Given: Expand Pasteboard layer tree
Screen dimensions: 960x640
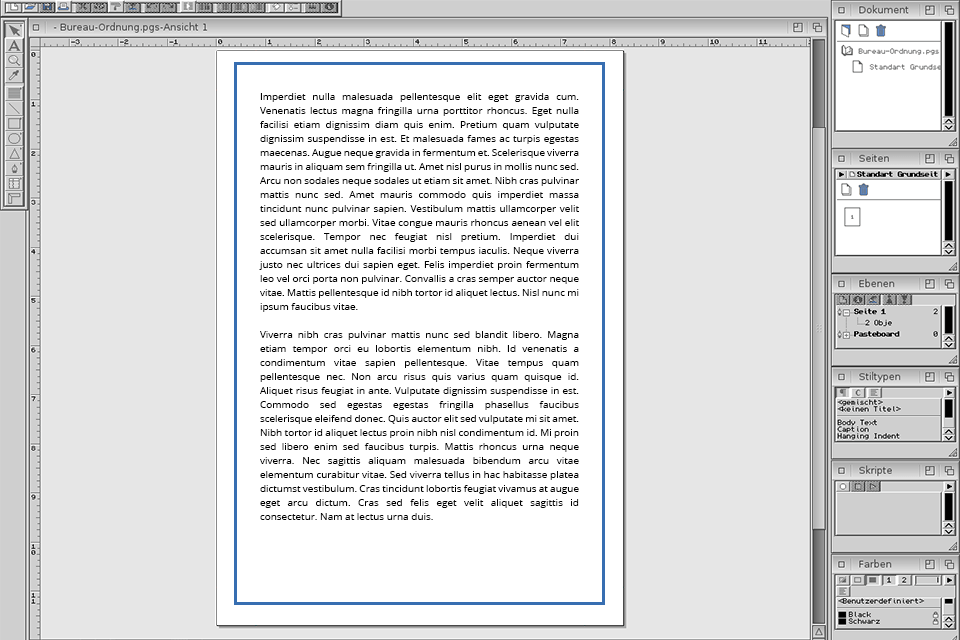Looking at the screenshot, I should pyautogui.click(x=846, y=335).
